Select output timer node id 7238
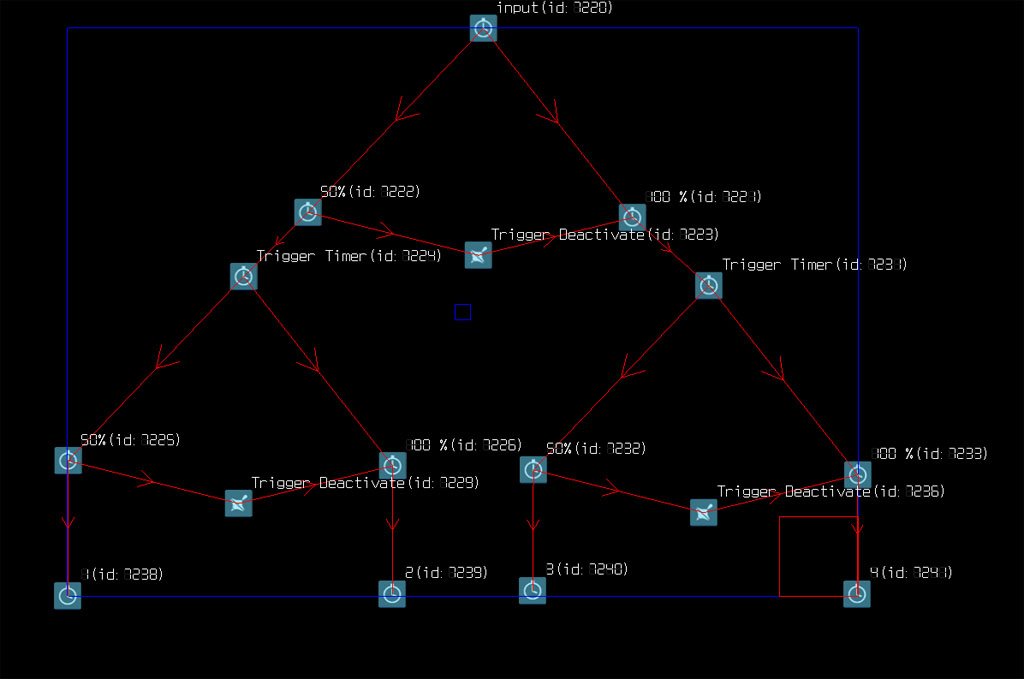Viewport: 1024px width, 679px height. [x=67, y=595]
